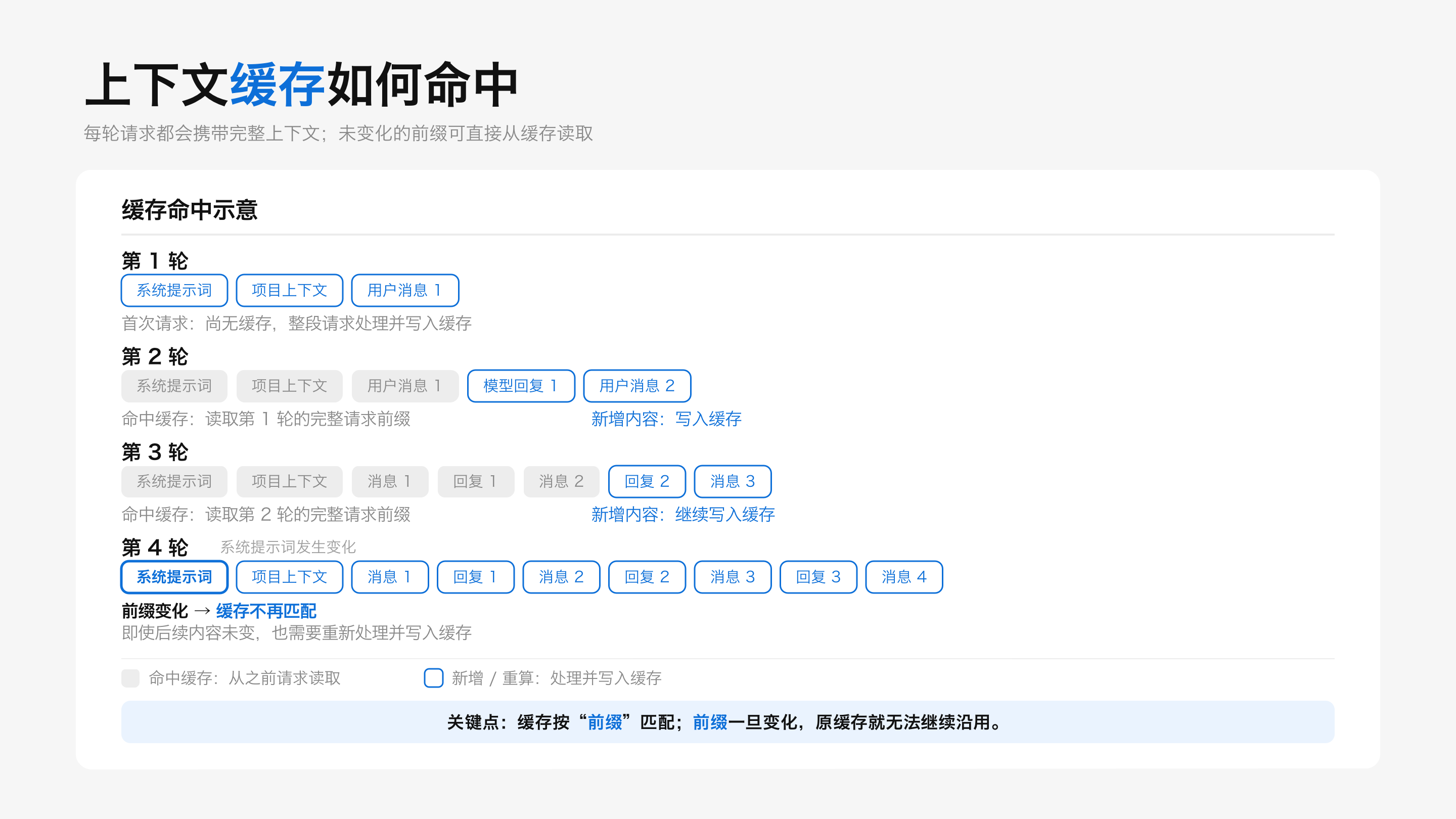The height and width of the screenshot is (819, 1456).
Task: Select the 消息 1 chip in round 4
Action: 390,577
